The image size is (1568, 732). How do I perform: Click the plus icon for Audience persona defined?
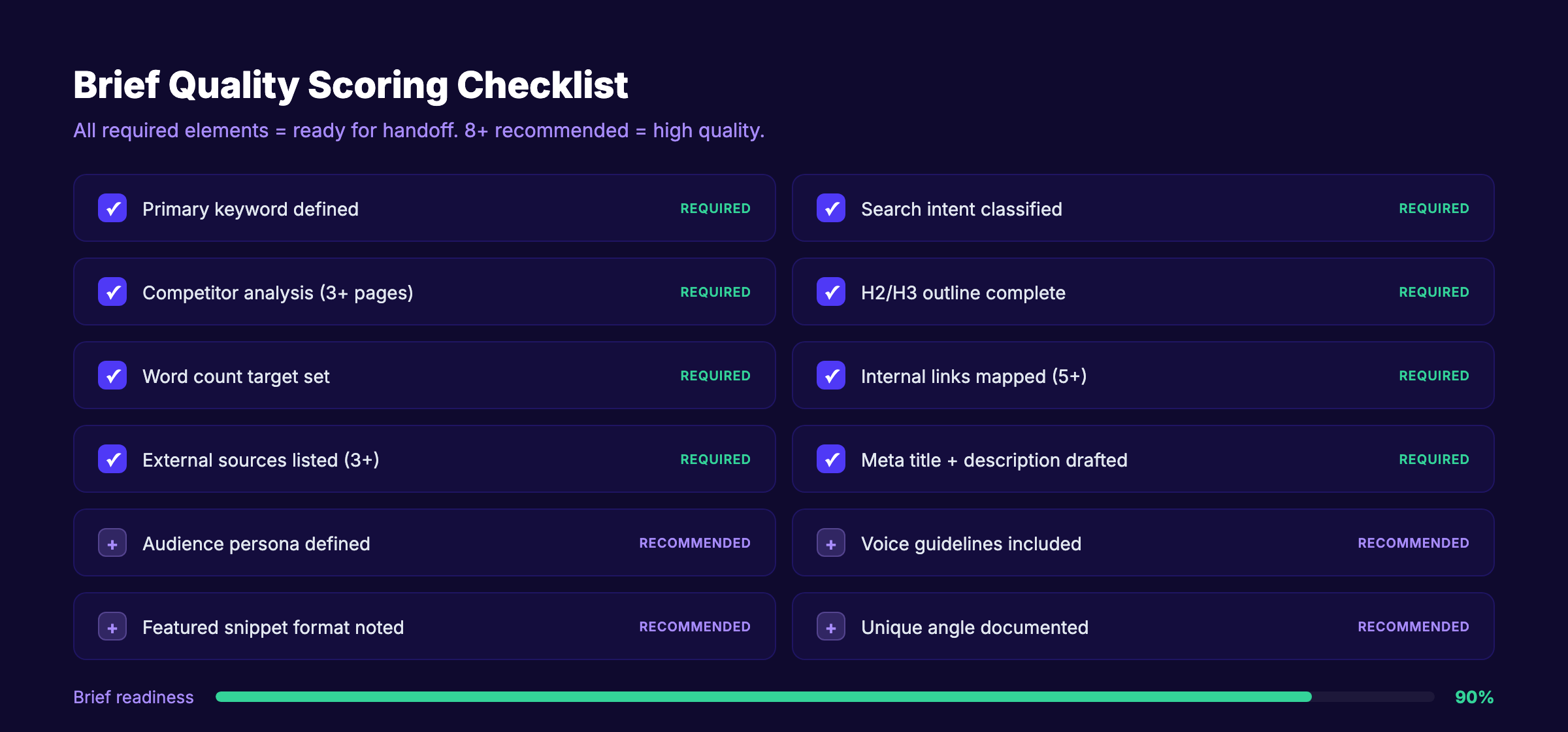click(x=112, y=543)
